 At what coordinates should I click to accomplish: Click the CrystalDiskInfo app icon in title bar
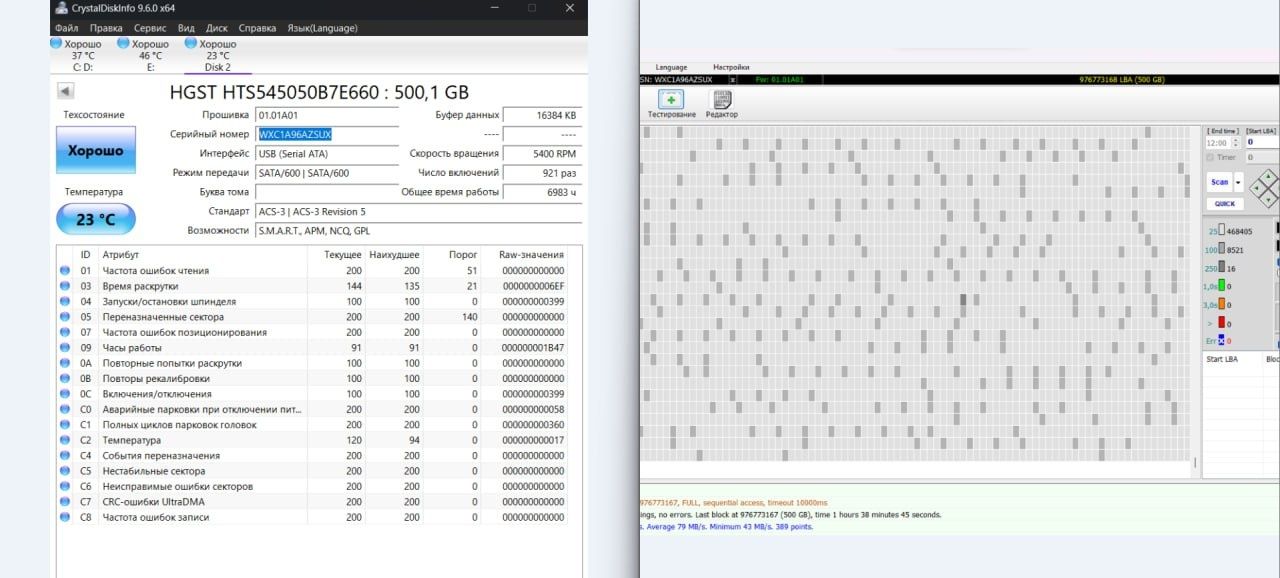(x=61, y=8)
